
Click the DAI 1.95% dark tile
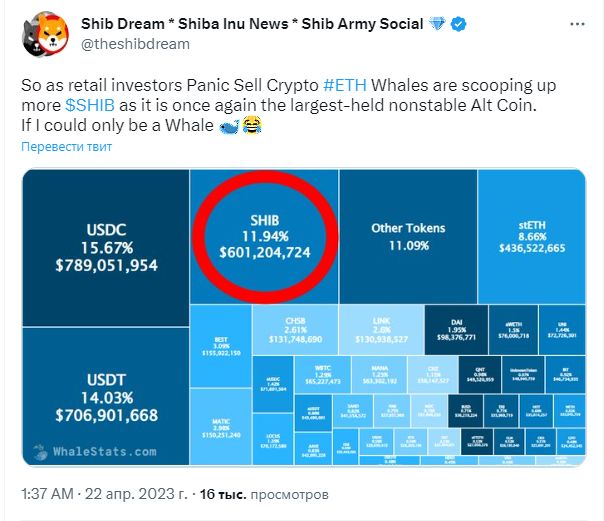[456, 330]
